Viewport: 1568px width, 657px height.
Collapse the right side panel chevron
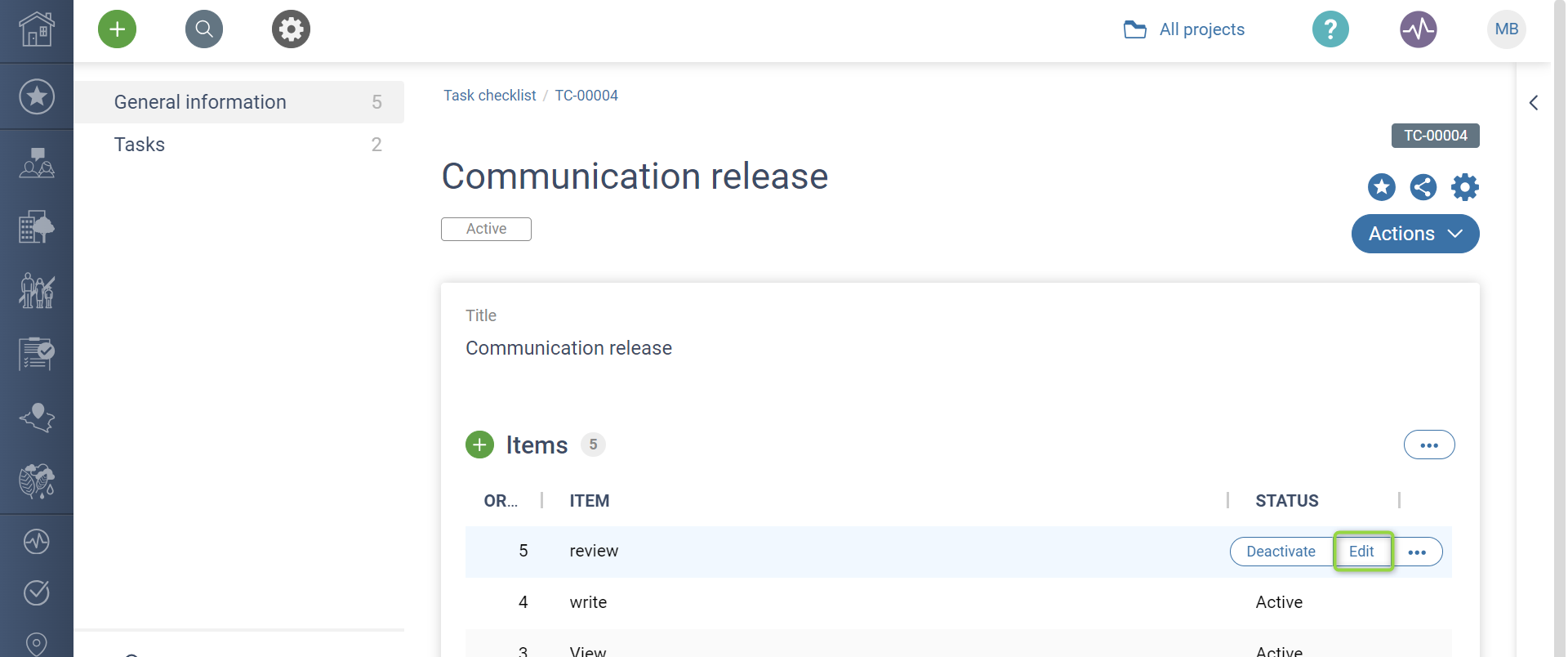click(x=1534, y=103)
